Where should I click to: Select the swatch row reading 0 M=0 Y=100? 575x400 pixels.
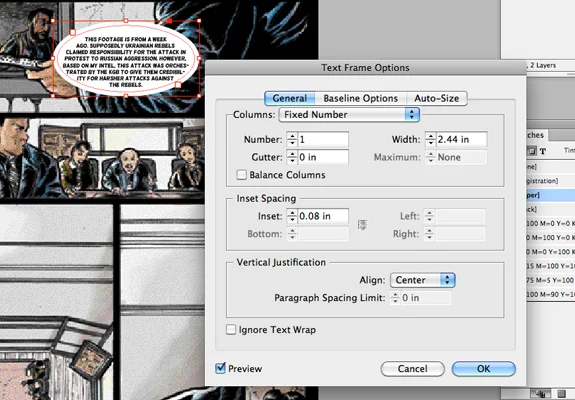(x=551, y=252)
